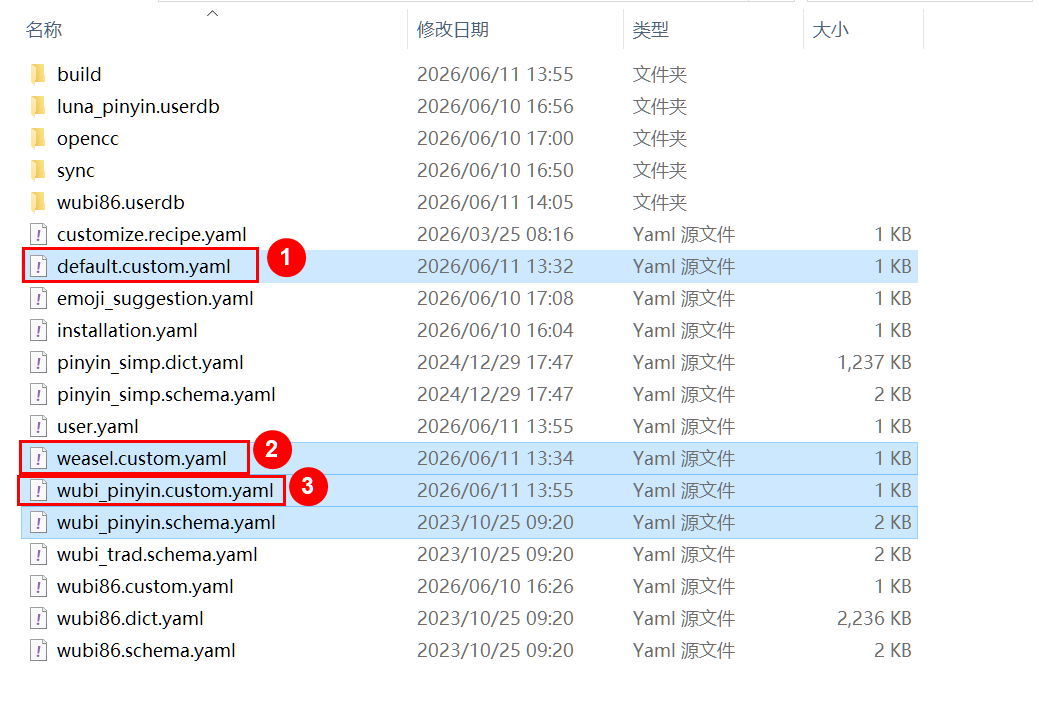Sort files by the 类型 column header
The image size is (1039, 724).
(651, 30)
